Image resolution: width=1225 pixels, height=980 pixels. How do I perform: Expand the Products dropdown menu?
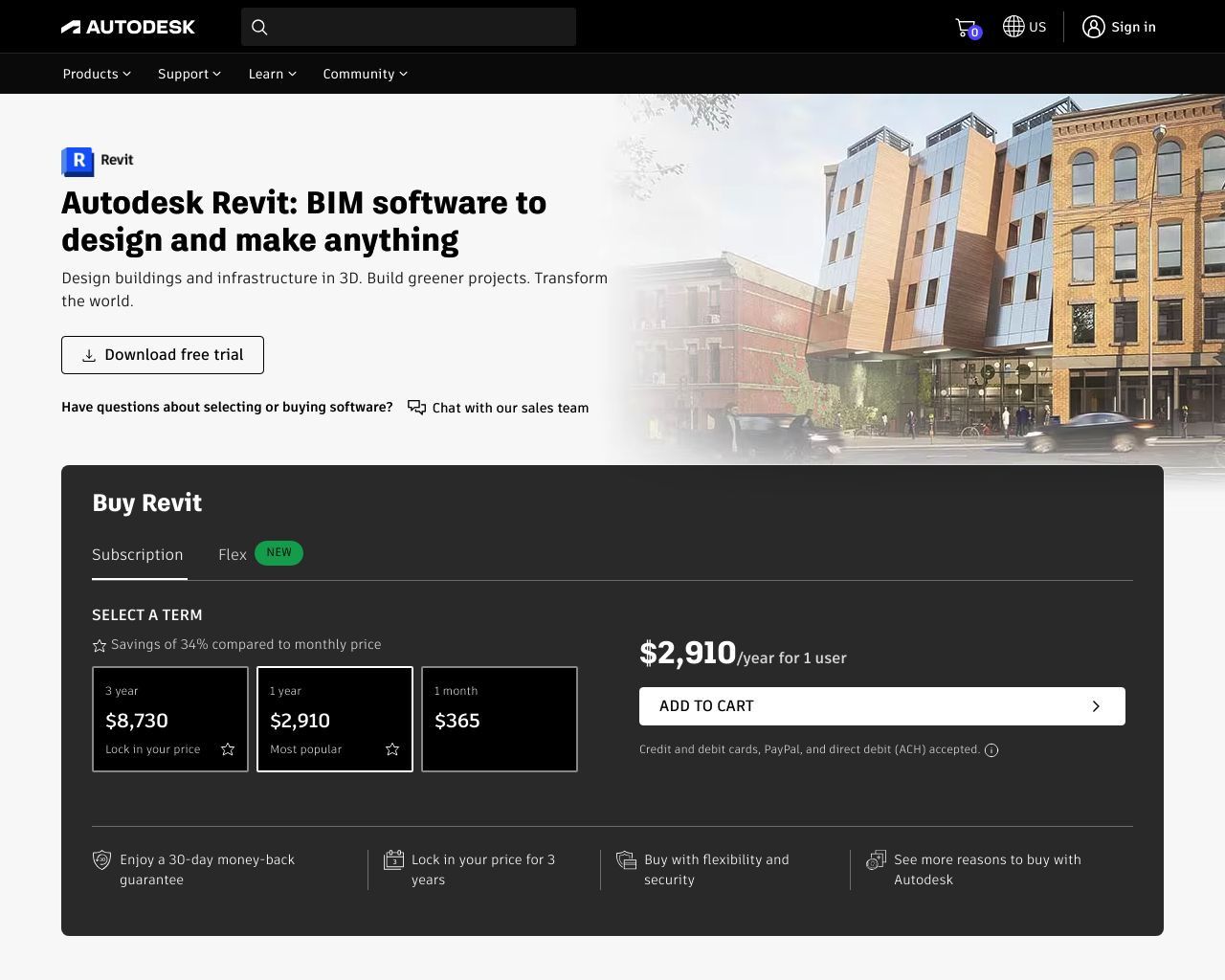click(97, 74)
